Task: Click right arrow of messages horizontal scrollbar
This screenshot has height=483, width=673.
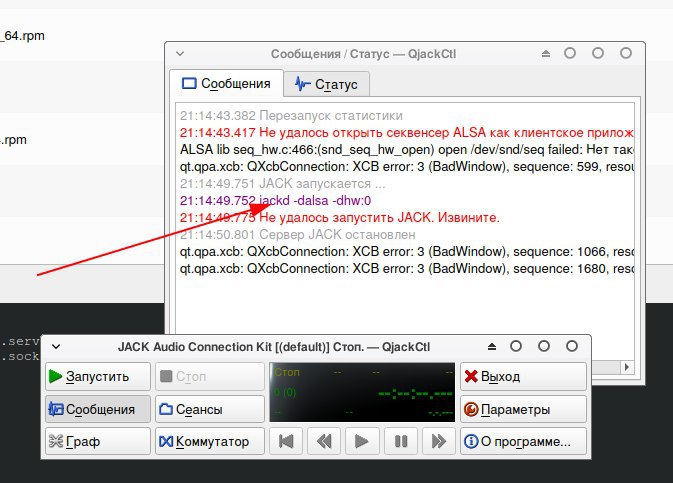Action: coord(627,367)
